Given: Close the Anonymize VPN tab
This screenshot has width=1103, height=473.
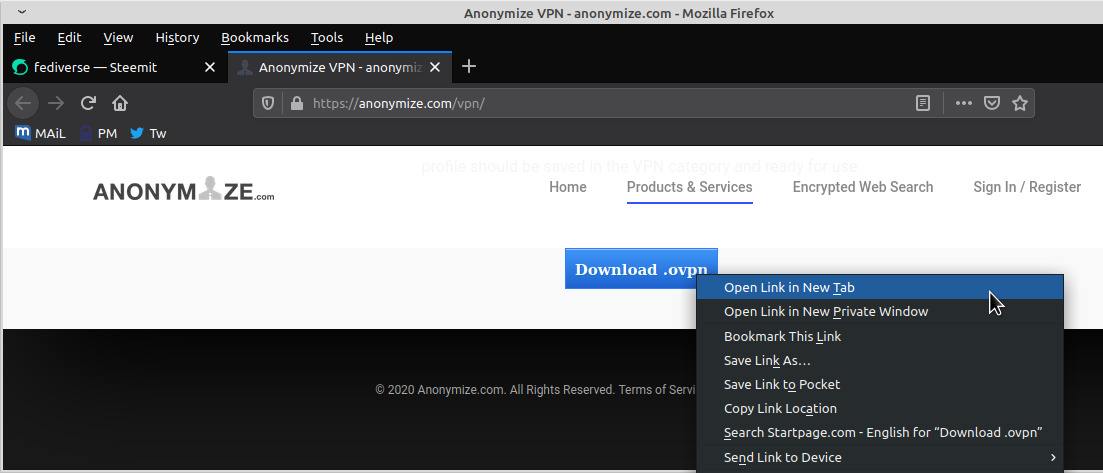Looking at the screenshot, I should 435,68.
